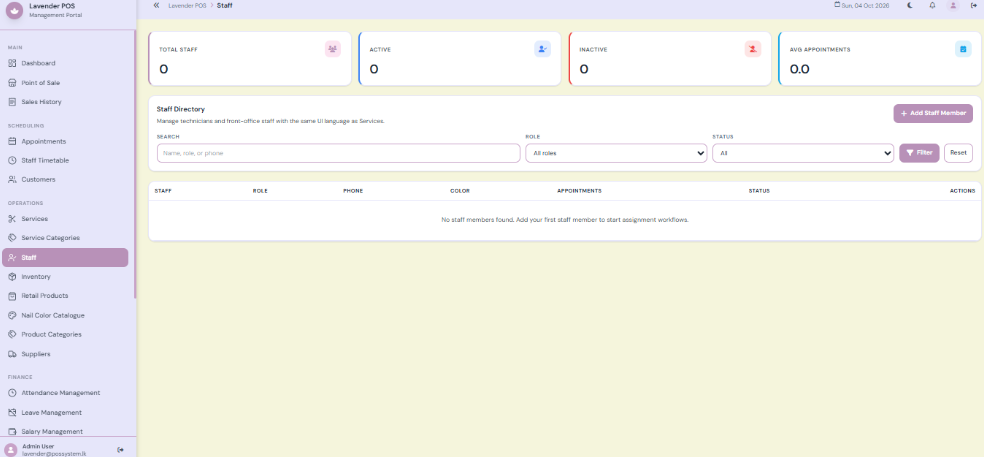Open user profile avatar in top bar
Viewport: 984px width, 457px height.
[953, 5]
